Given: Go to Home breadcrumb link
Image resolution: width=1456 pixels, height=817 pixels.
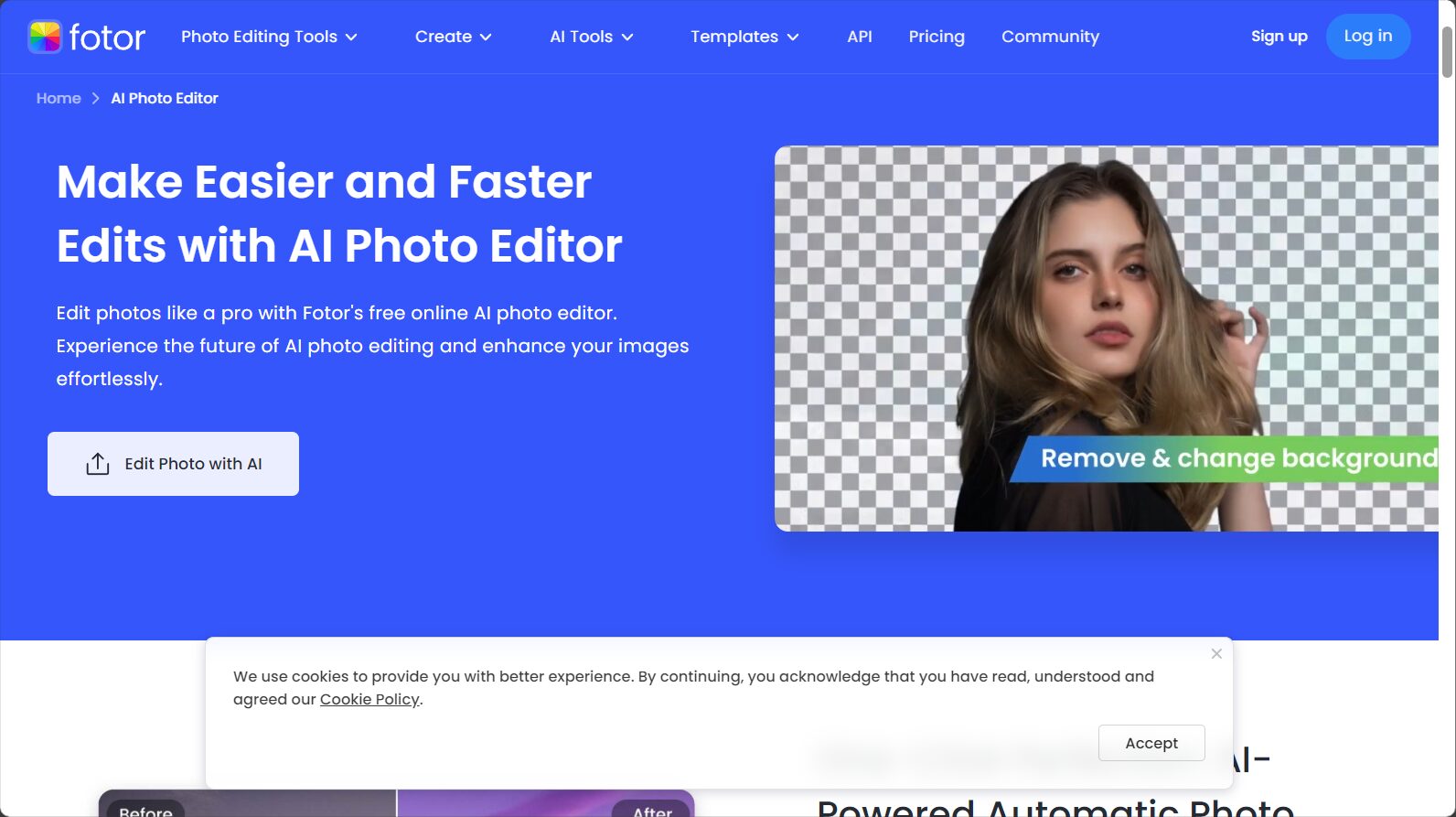Looking at the screenshot, I should point(59,98).
